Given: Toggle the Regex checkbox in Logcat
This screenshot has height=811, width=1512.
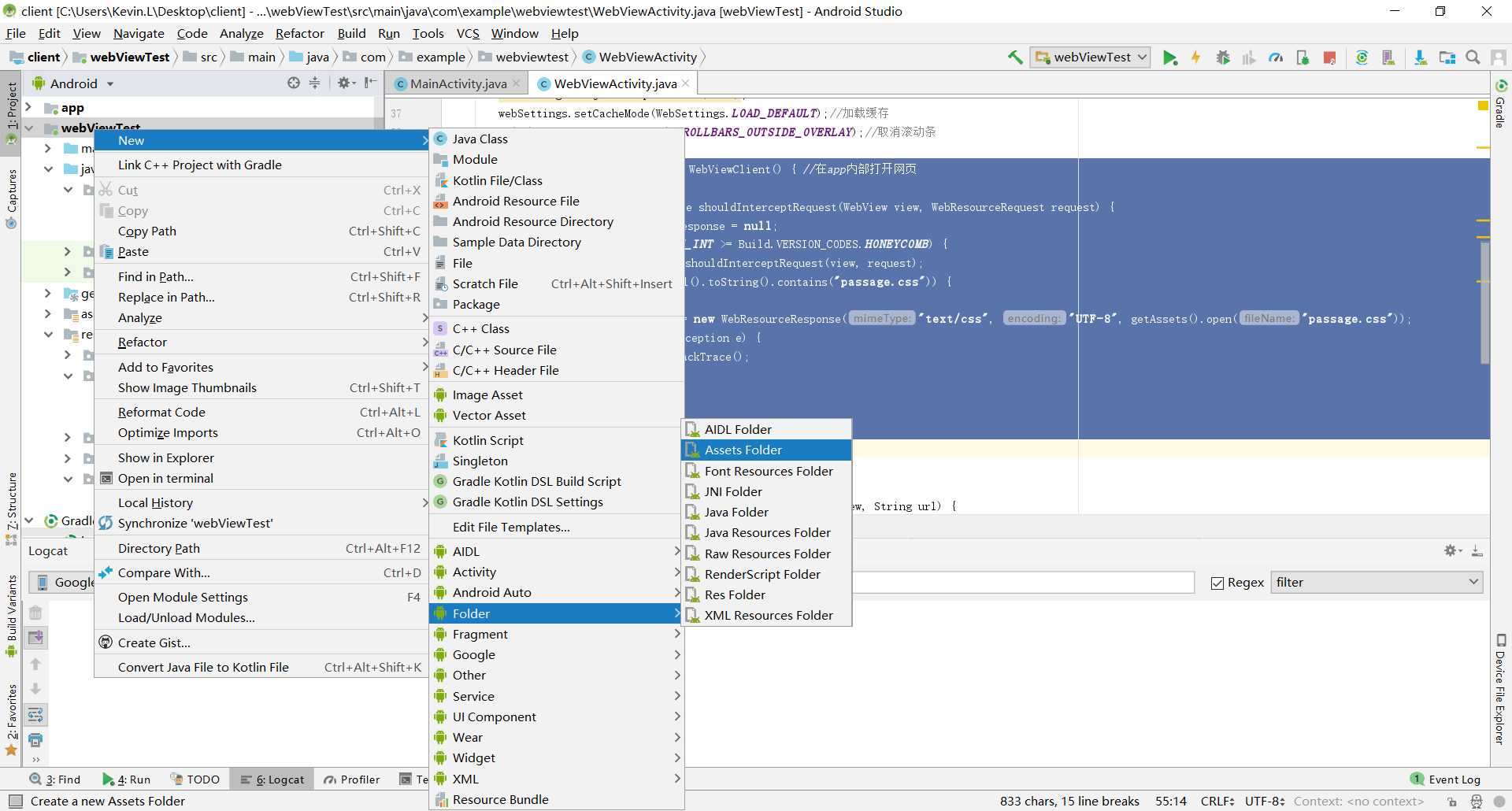Looking at the screenshot, I should tap(1217, 583).
